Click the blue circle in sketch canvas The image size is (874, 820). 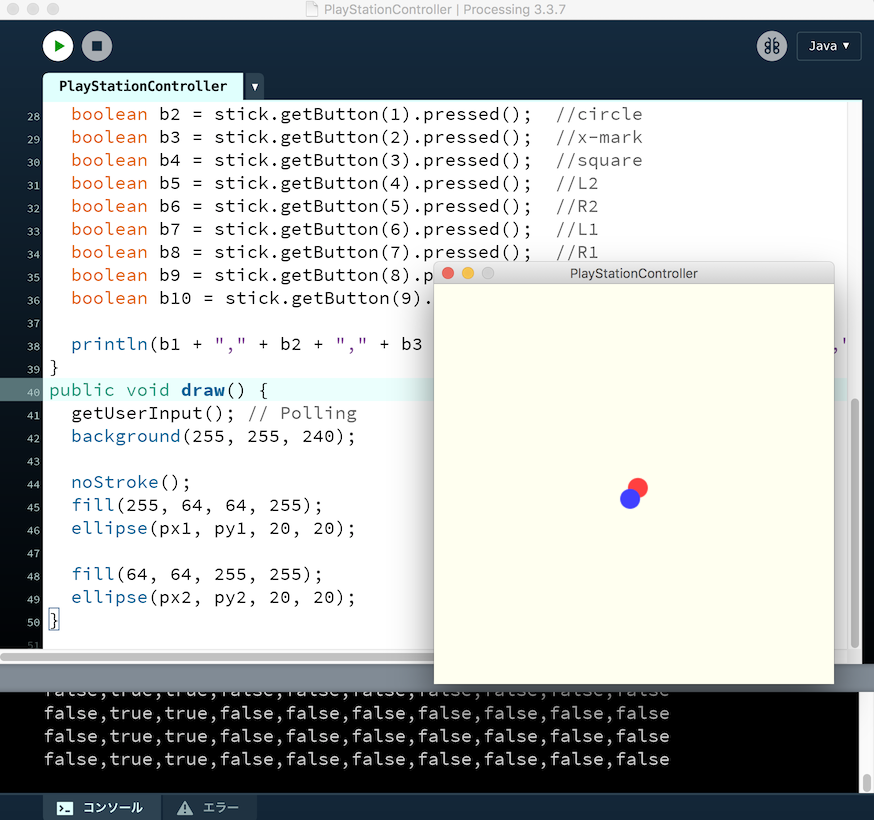click(627, 500)
